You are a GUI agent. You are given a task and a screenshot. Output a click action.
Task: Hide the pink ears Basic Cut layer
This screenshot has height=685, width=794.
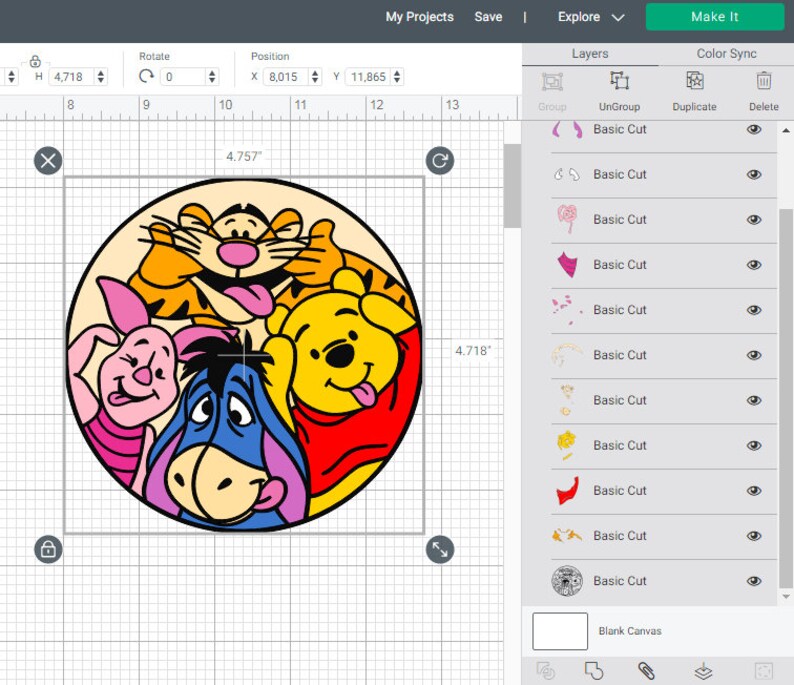(754, 130)
